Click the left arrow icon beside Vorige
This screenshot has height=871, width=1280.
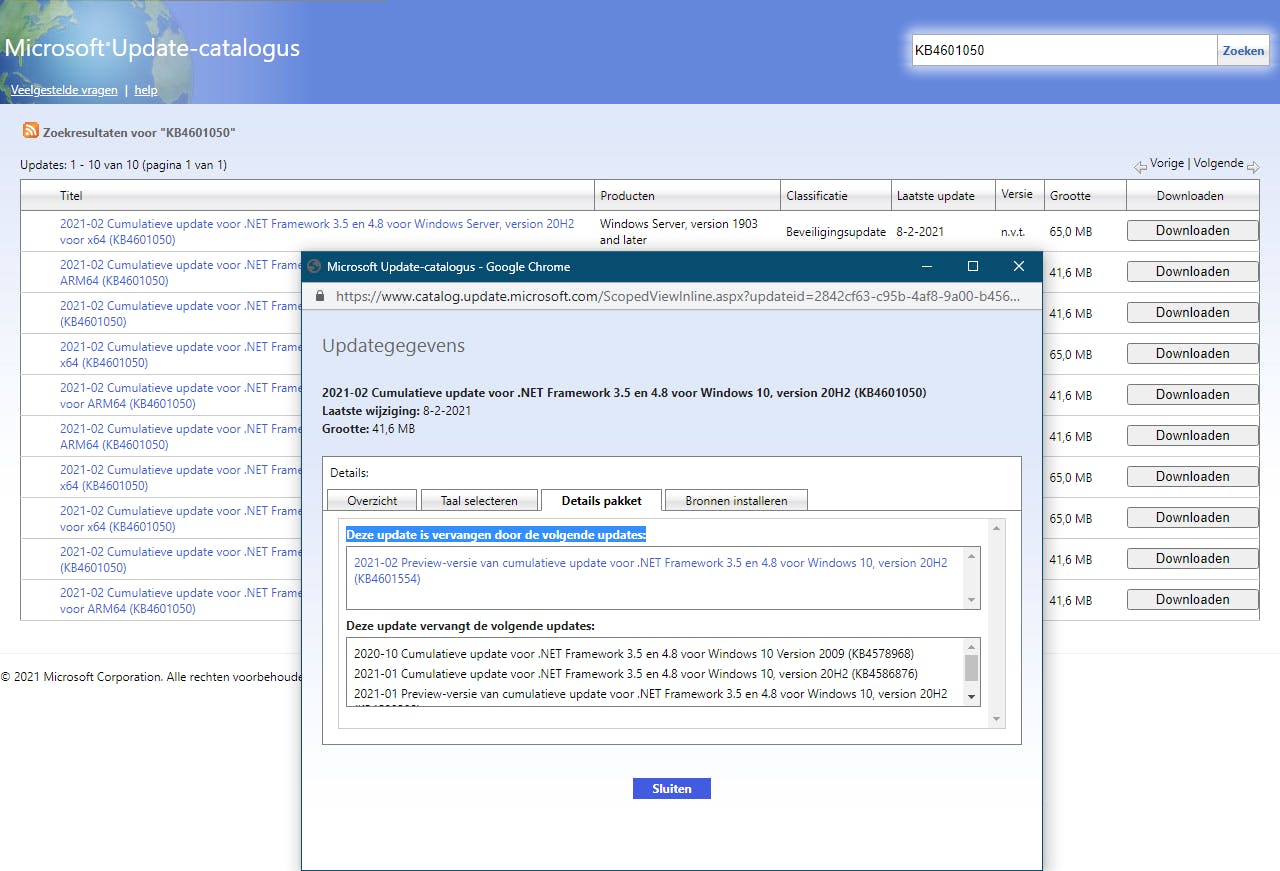tap(1140, 167)
